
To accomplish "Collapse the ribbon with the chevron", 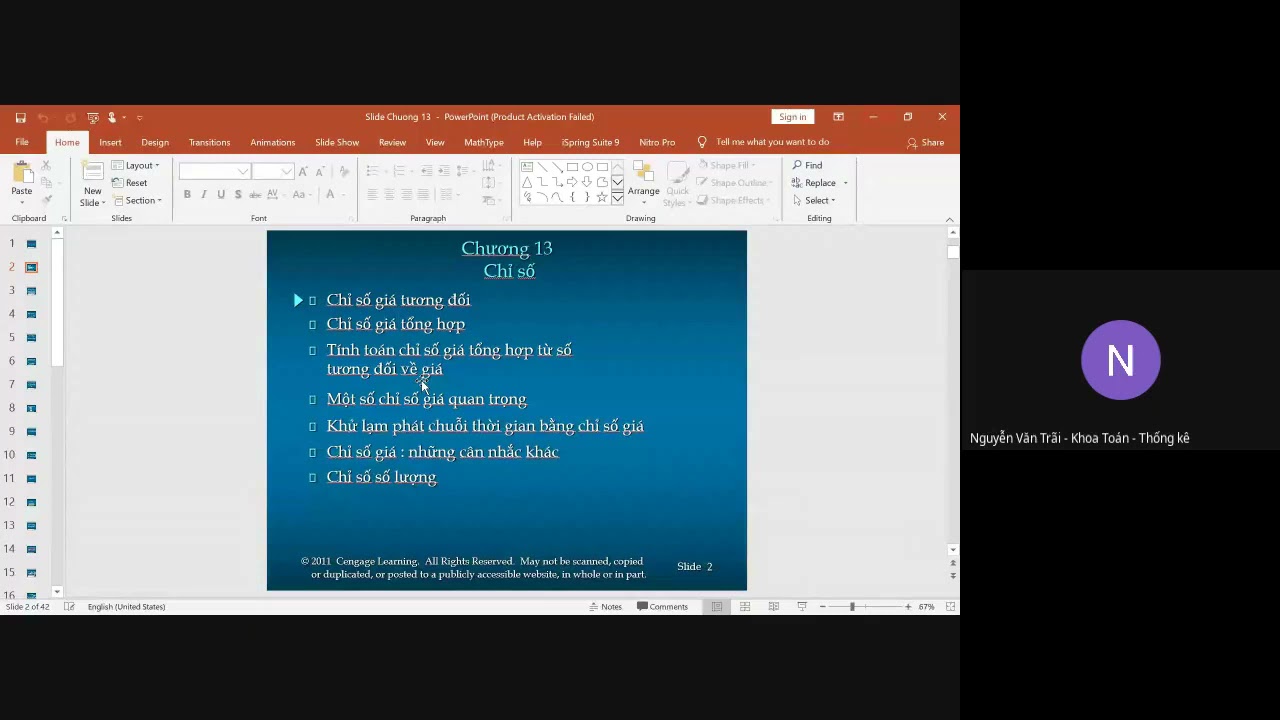I will 949,219.
